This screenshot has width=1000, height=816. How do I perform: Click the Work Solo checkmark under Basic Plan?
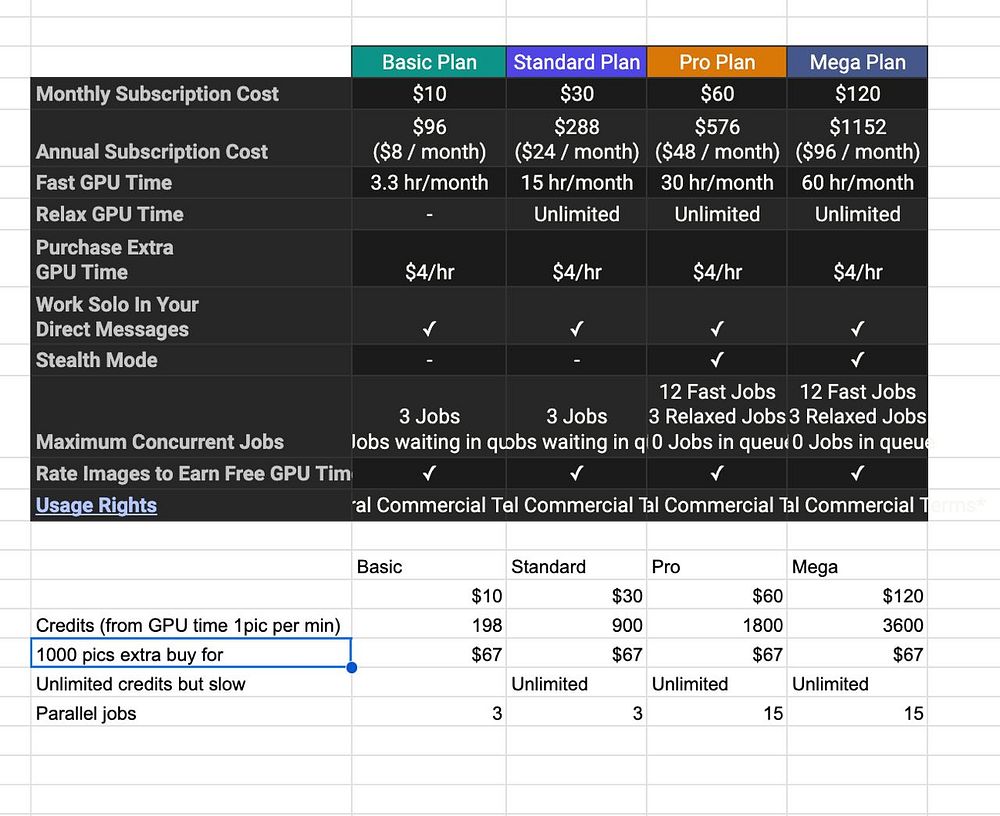(x=429, y=329)
